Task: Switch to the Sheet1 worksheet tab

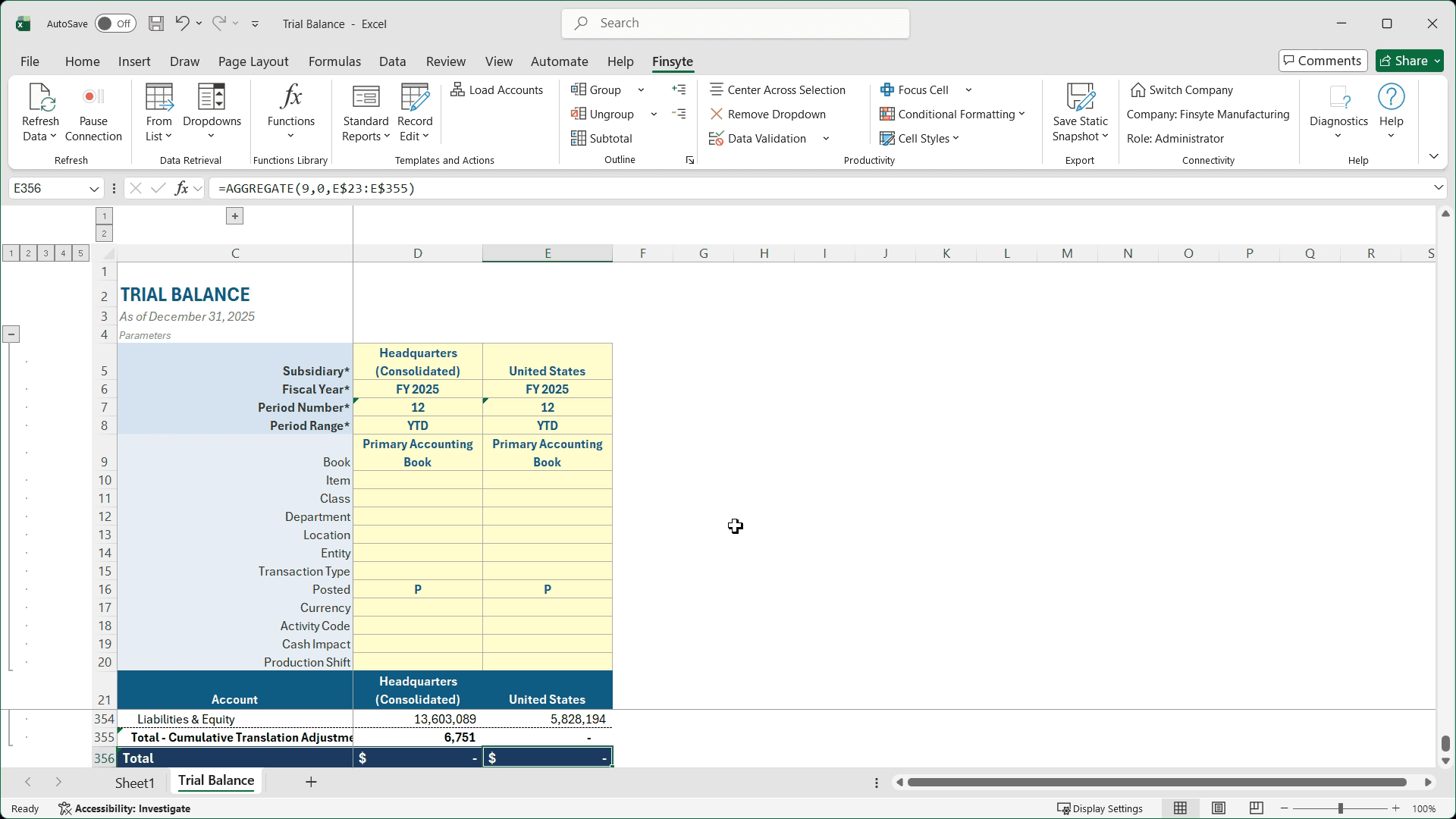Action: [x=135, y=783]
